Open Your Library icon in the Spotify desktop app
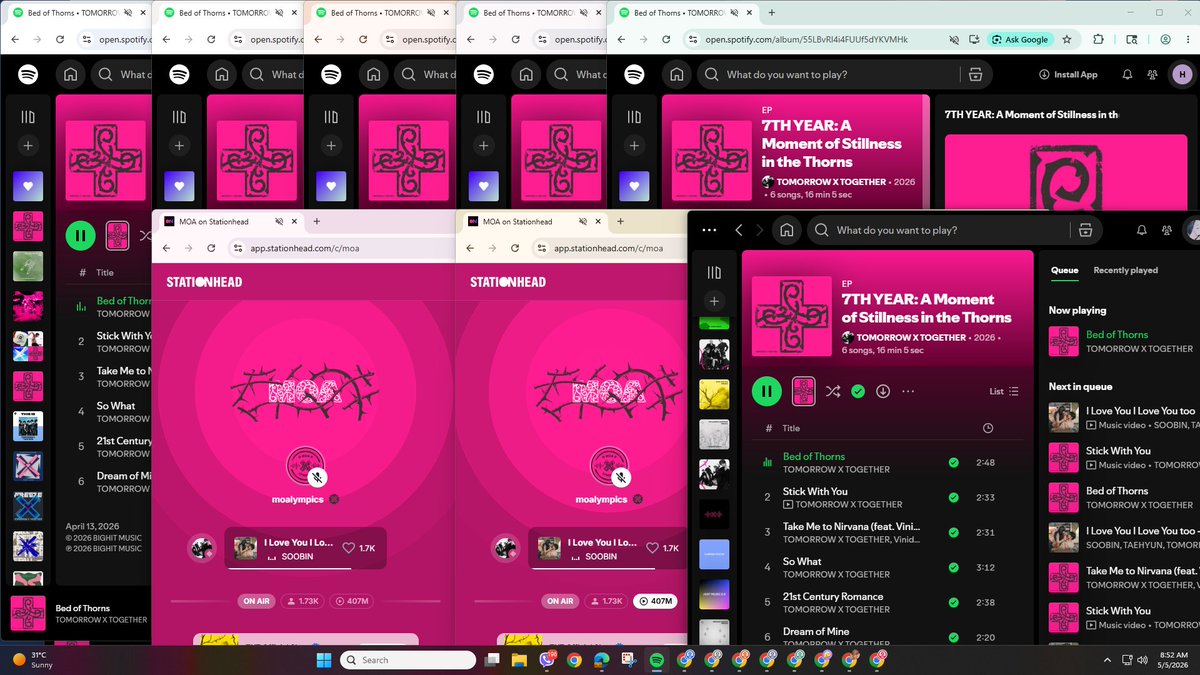The image size is (1200, 675). (713, 273)
